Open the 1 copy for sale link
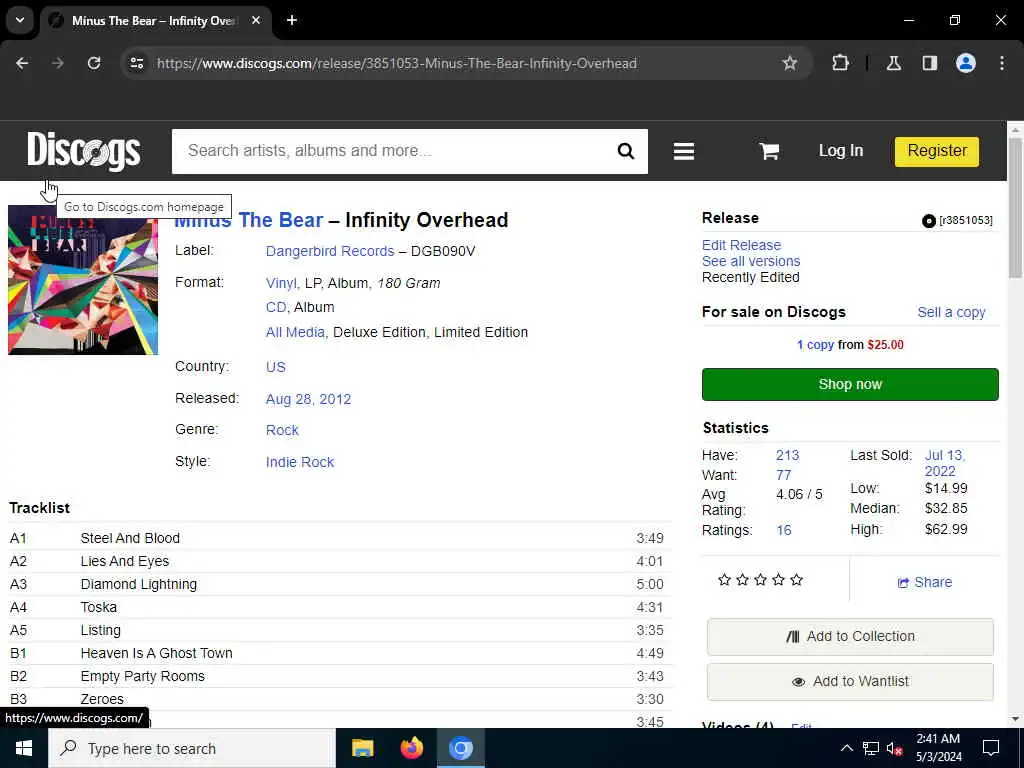 tap(815, 345)
